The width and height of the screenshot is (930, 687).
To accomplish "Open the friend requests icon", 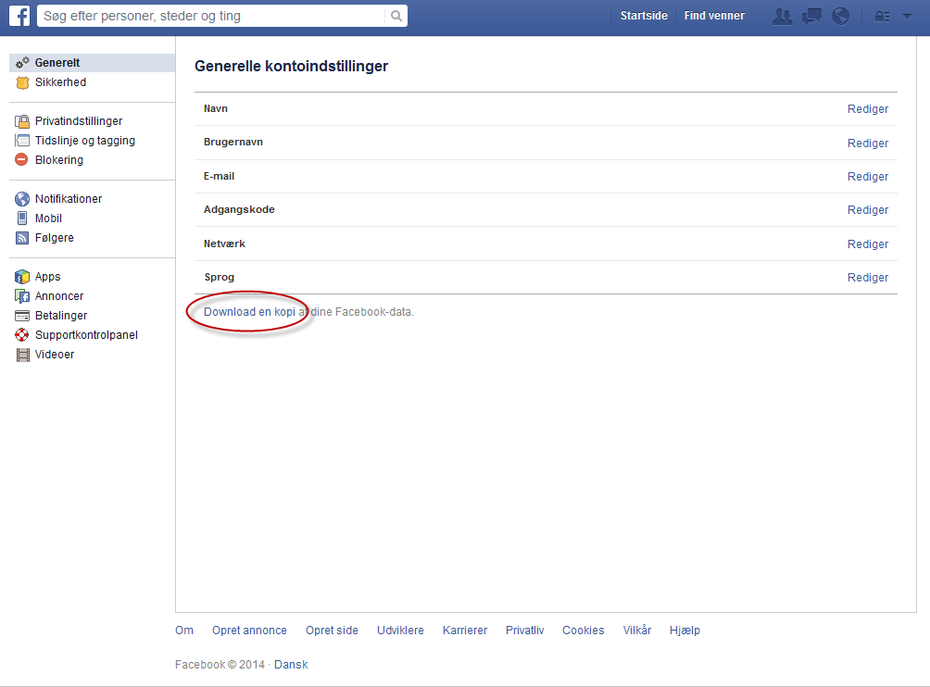I will pos(782,16).
